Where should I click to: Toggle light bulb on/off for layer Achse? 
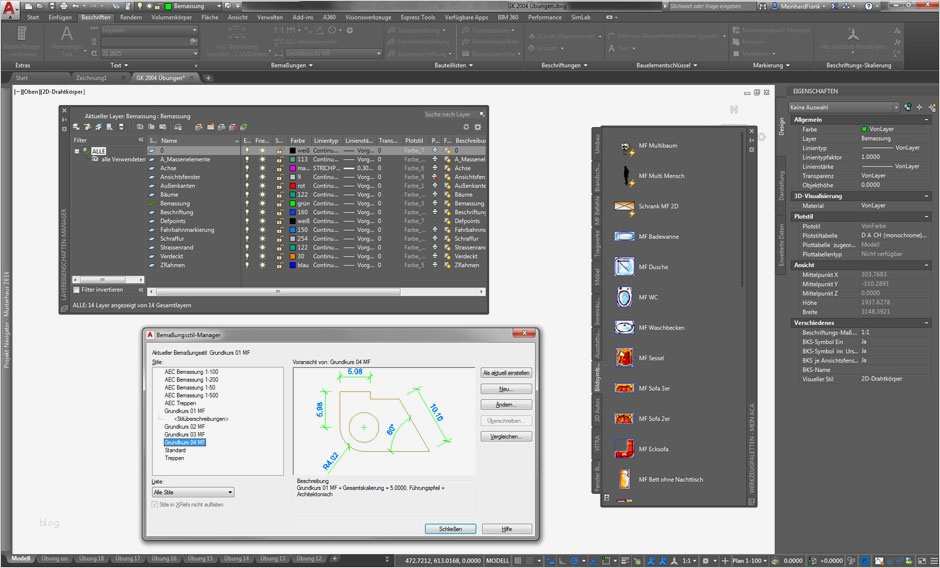point(247,169)
